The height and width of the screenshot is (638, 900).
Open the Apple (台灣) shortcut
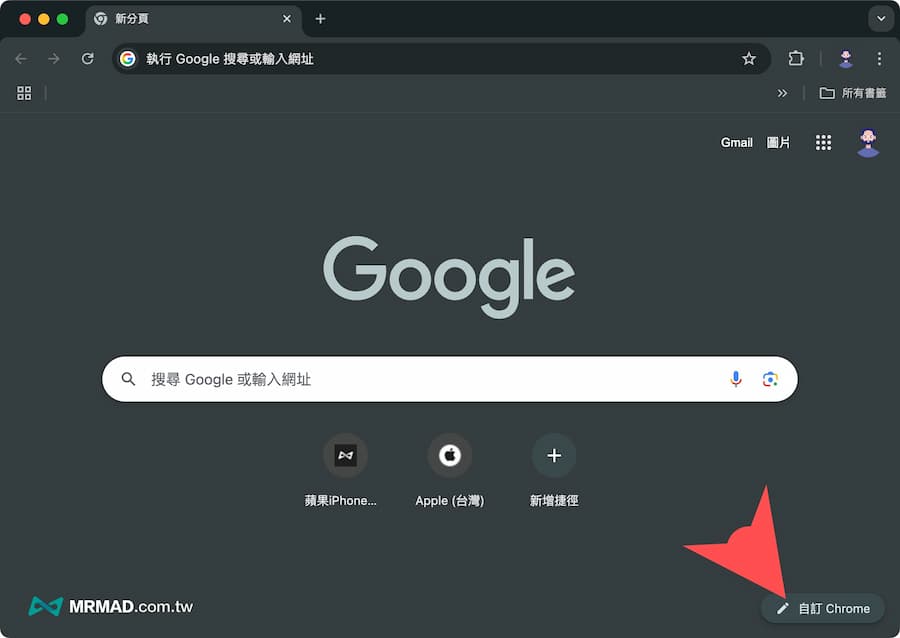pyautogui.click(x=450, y=456)
